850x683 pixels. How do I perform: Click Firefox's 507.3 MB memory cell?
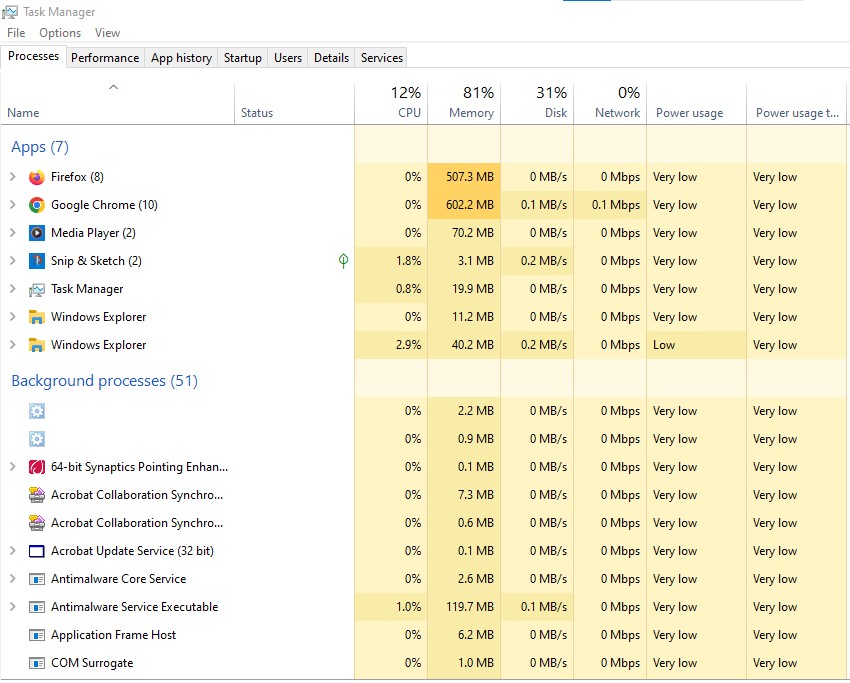tap(464, 177)
